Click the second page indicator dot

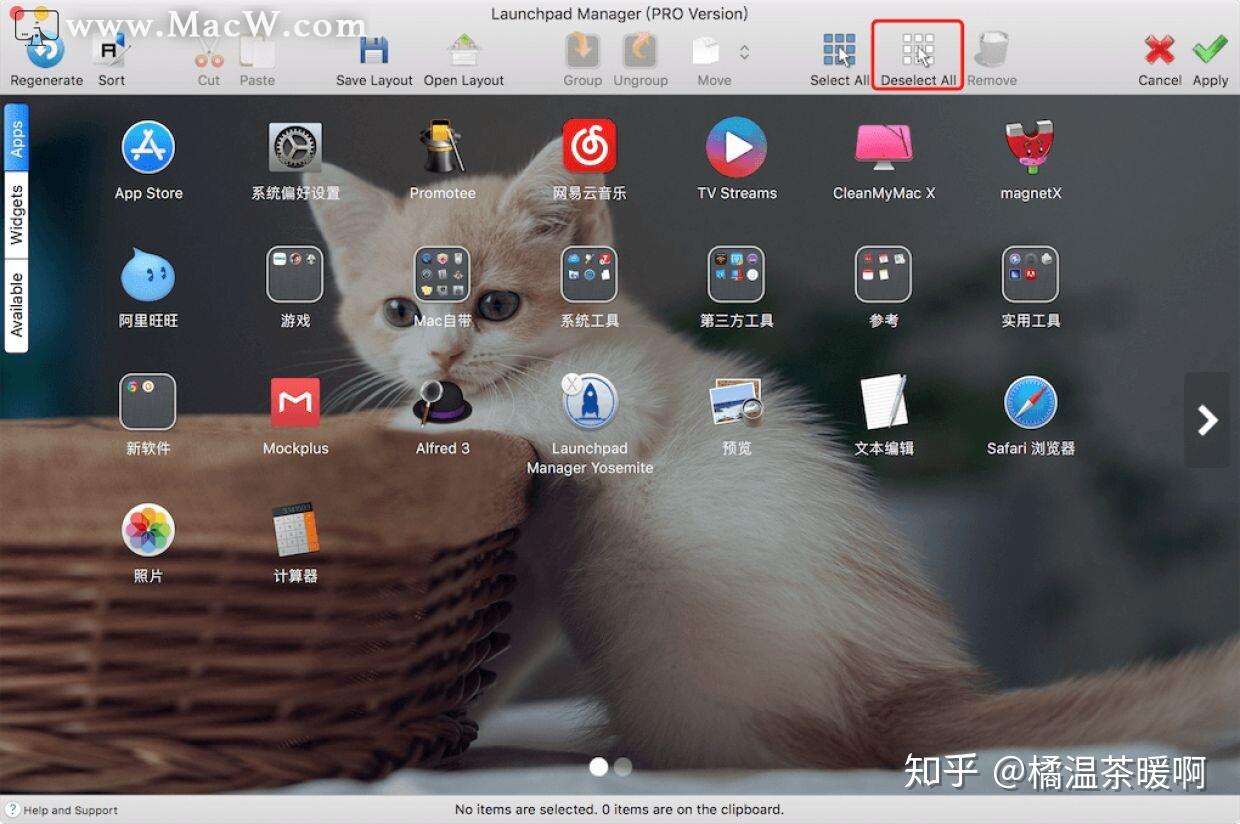pos(623,766)
